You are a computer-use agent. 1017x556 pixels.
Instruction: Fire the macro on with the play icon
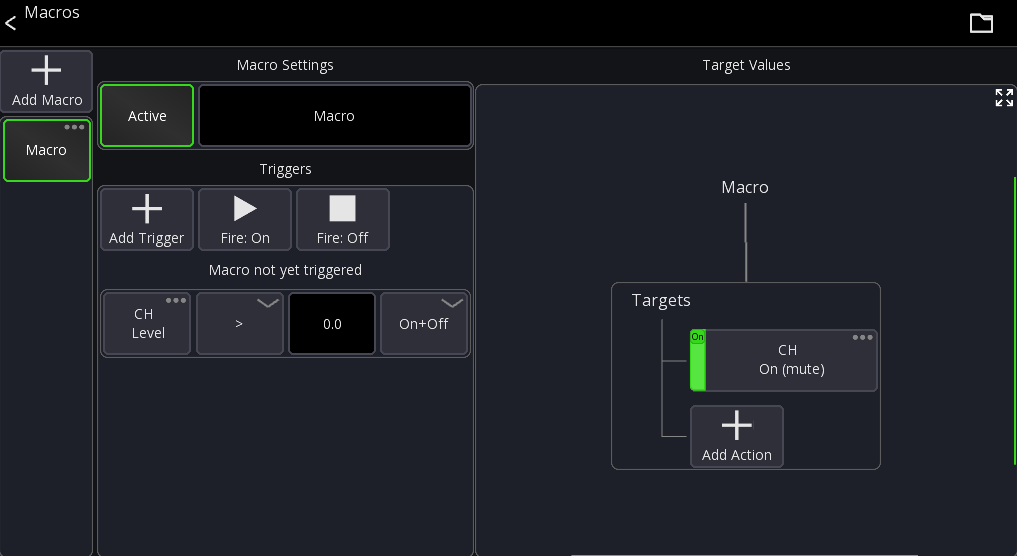[x=245, y=219]
